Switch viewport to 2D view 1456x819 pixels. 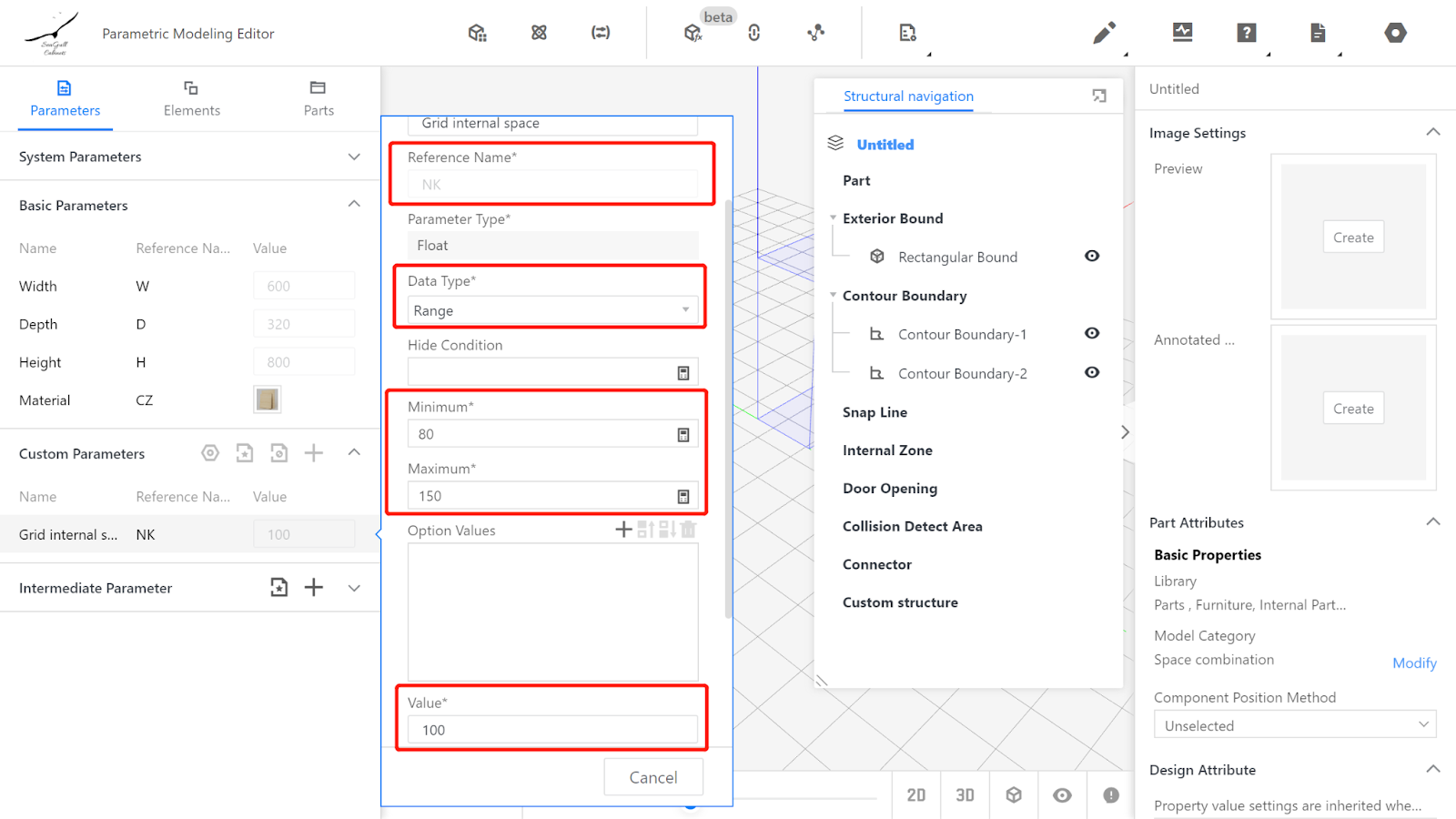pos(916,795)
